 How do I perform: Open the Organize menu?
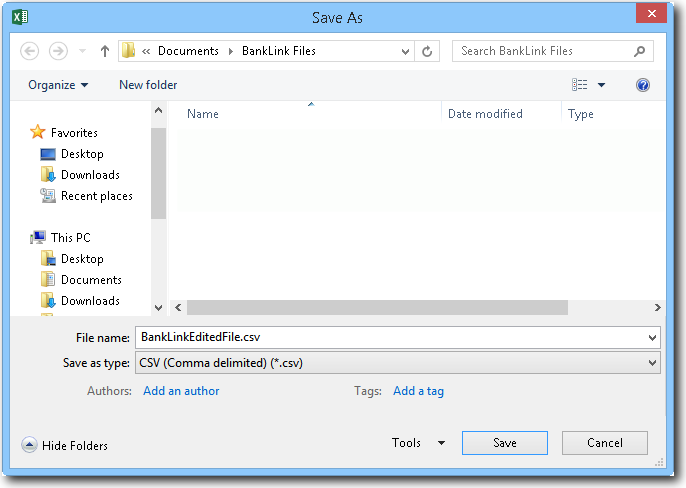click(58, 85)
